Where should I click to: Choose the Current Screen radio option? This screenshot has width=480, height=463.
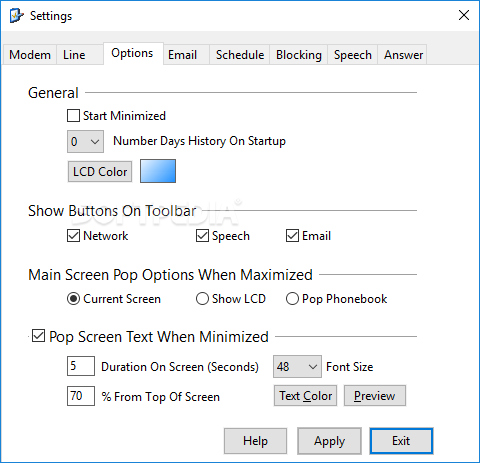(x=73, y=299)
